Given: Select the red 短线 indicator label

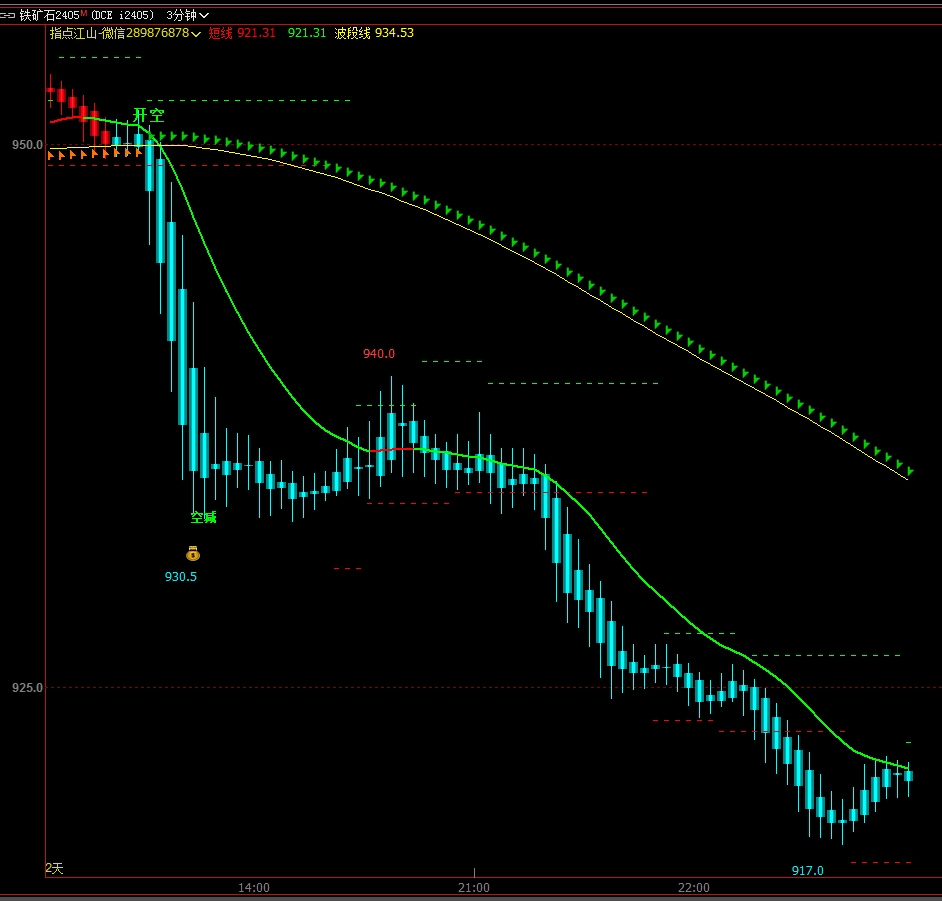Looking at the screenshot, I should 220,33.
